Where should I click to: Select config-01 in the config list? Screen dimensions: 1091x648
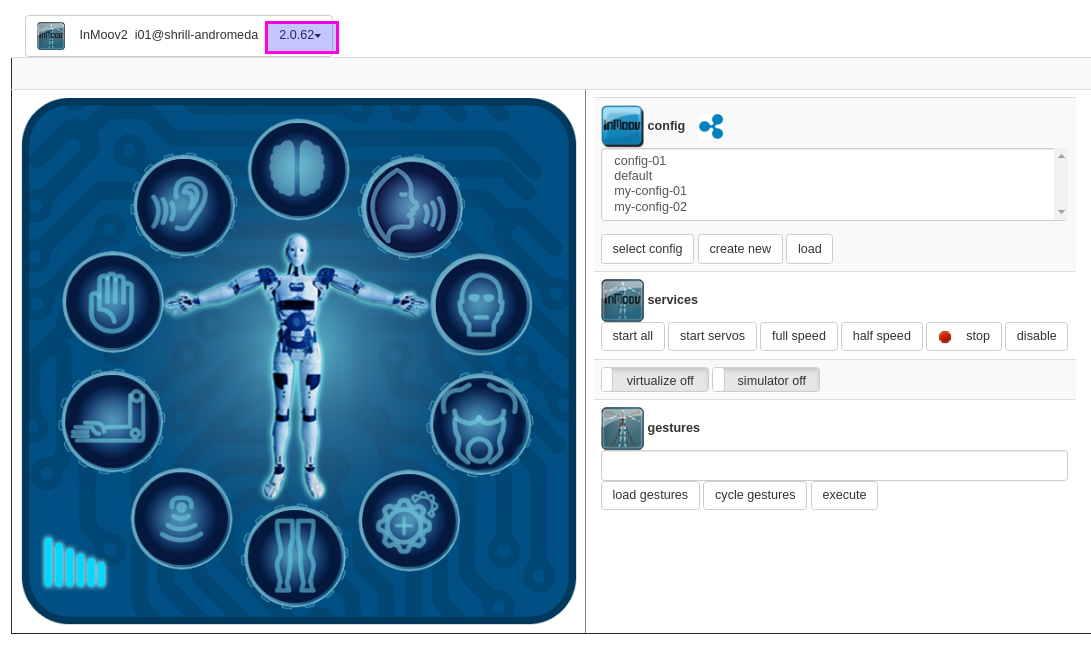(640, 161)
